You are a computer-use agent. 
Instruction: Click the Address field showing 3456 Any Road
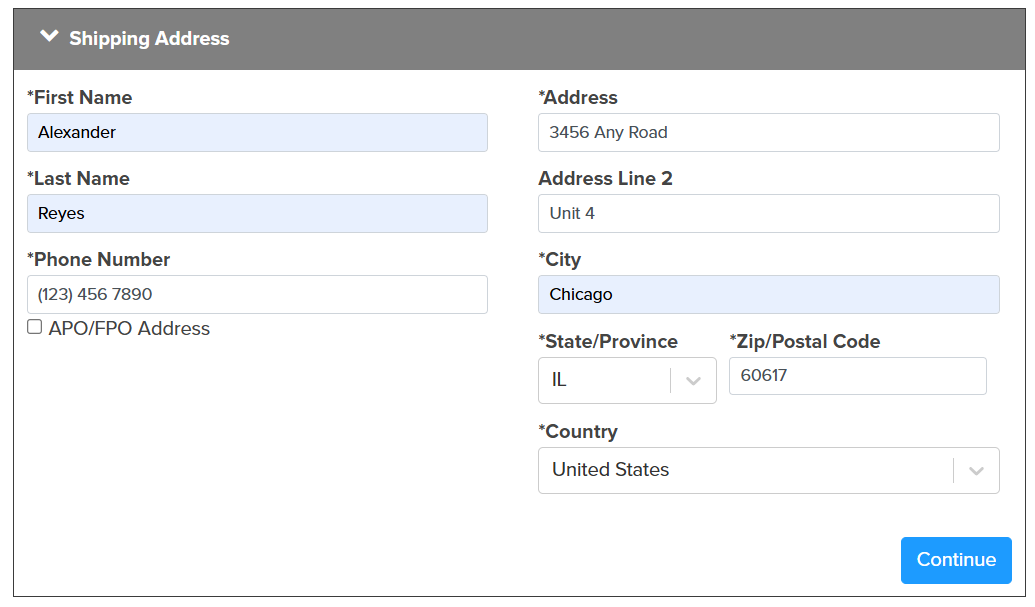pyautogui.click(x=769, y=133)
